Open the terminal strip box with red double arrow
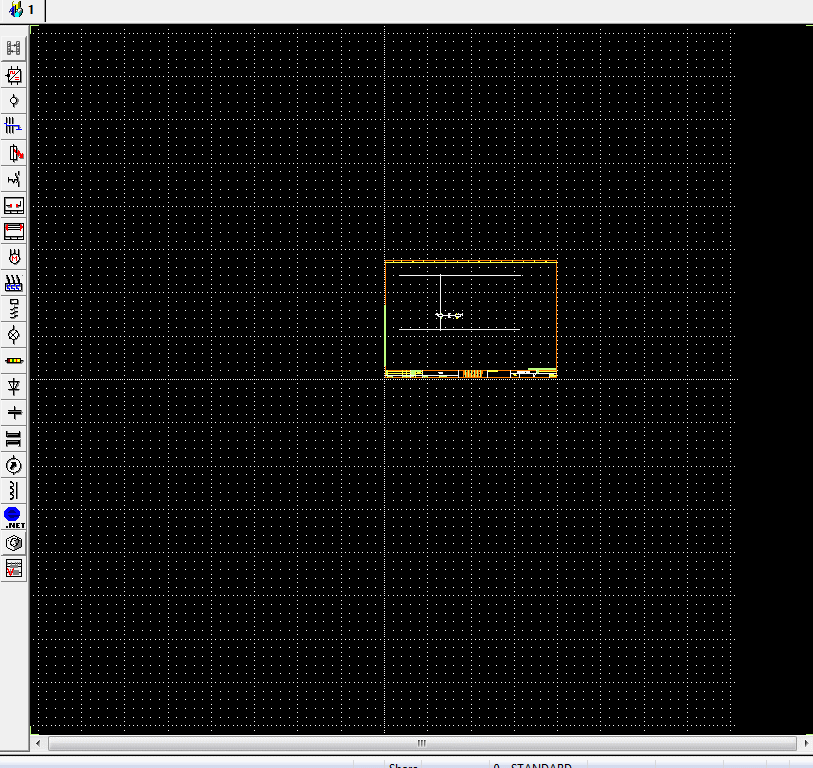Image resolution: width=813 pixels, height=768 pixels. [13, 231]
